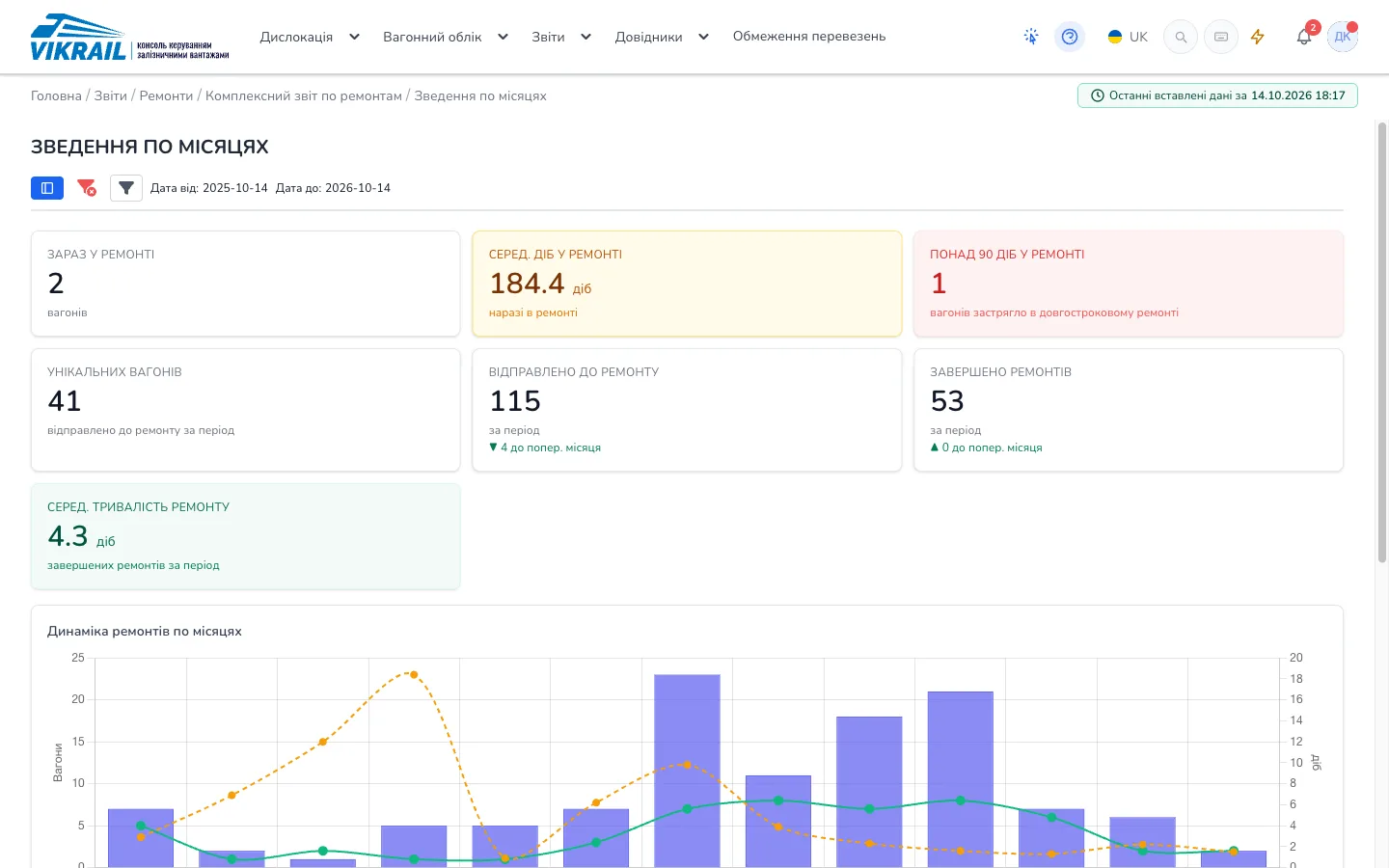Screen dimensions: 1389x868
Task: Expand the Вагонний облік menu chevron
Action: [503, 37]
